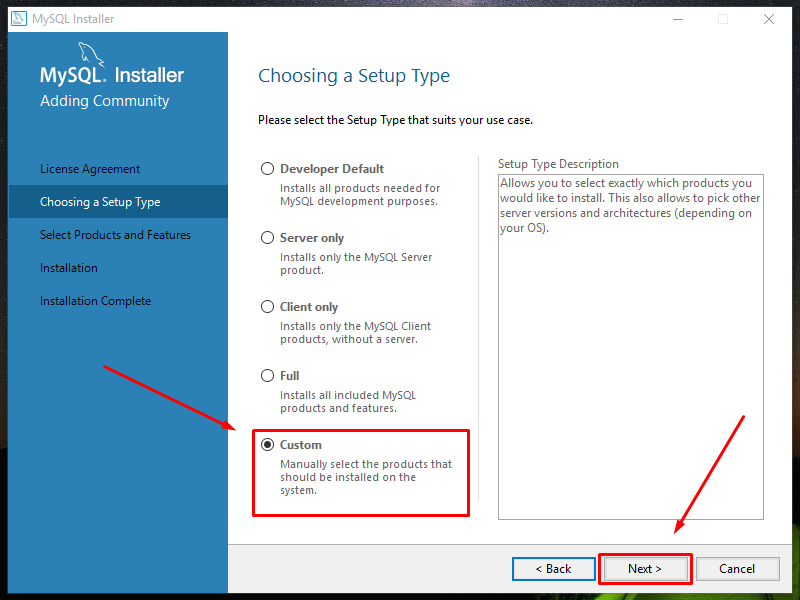Select Choosing a Setup Type sidebar step
The height and width of the screenshot is (600, 800).
point(118,202)
